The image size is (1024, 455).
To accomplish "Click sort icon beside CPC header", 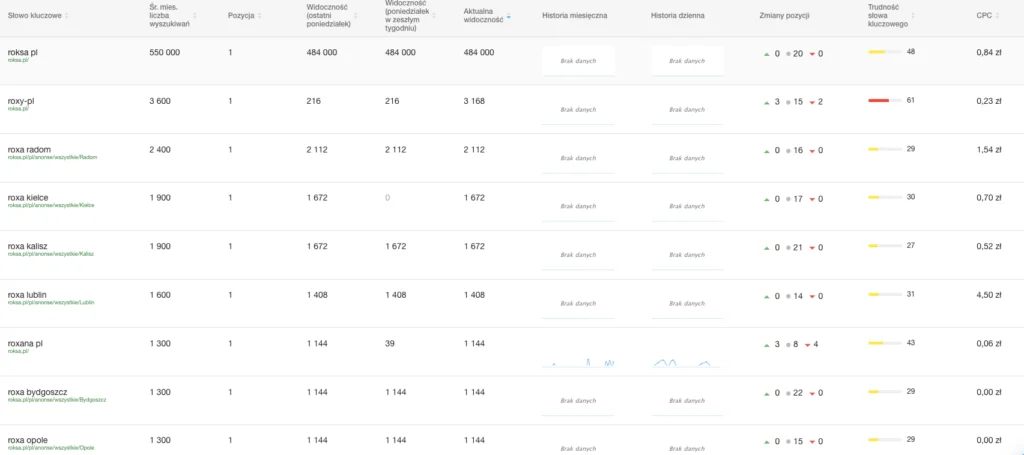I will point(998,16).
